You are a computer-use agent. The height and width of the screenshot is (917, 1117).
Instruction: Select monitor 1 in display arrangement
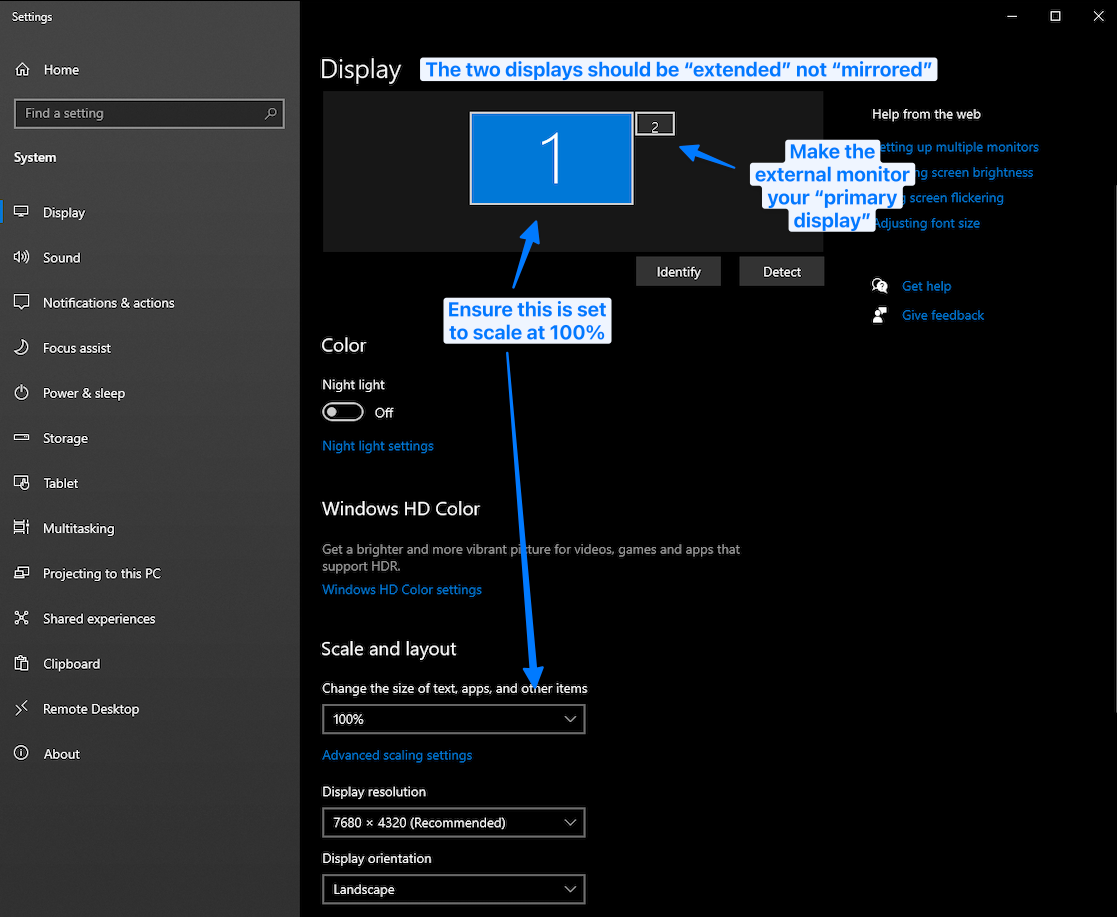[x=551, y=158]
